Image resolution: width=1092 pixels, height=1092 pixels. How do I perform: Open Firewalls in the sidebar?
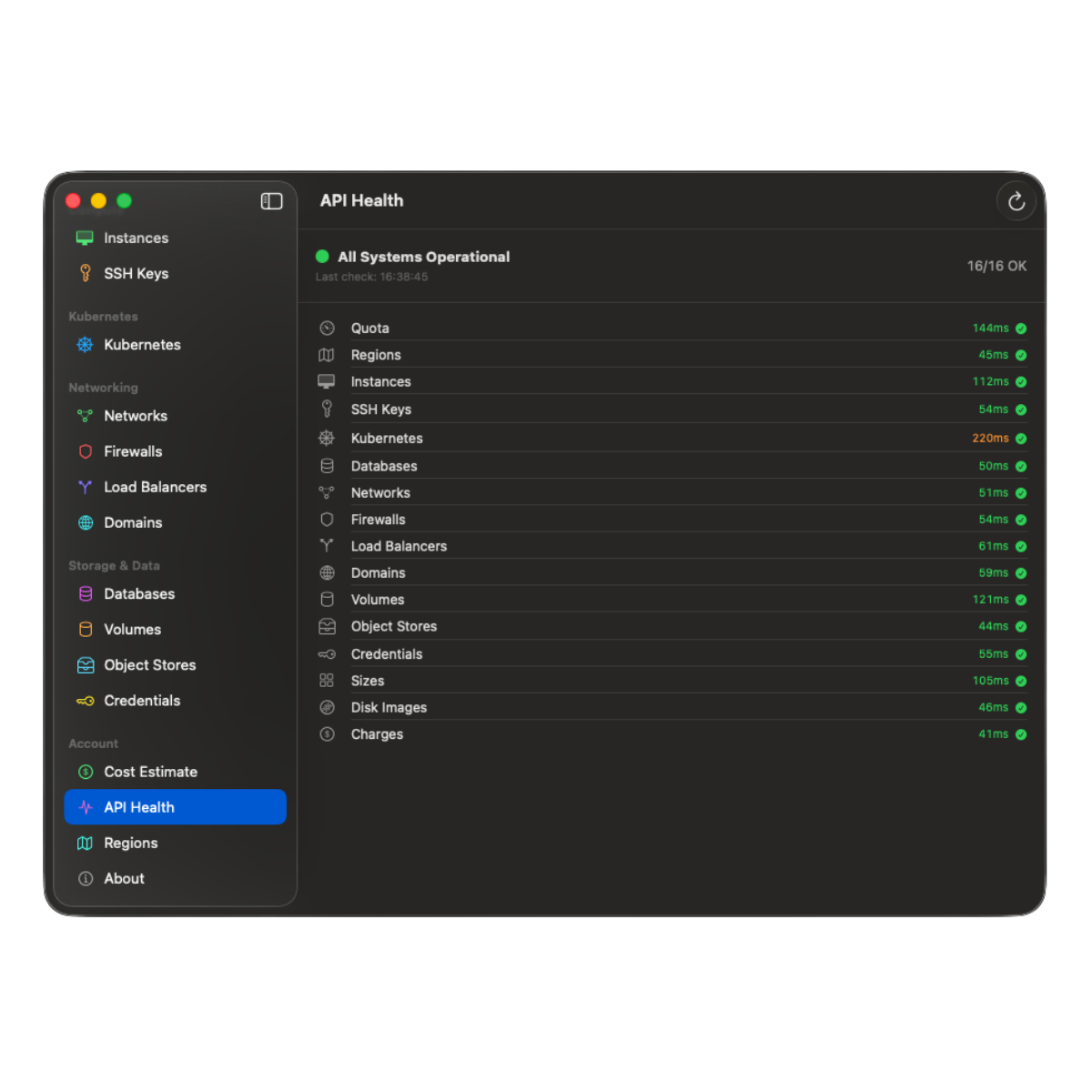click(x=176, y=451)
